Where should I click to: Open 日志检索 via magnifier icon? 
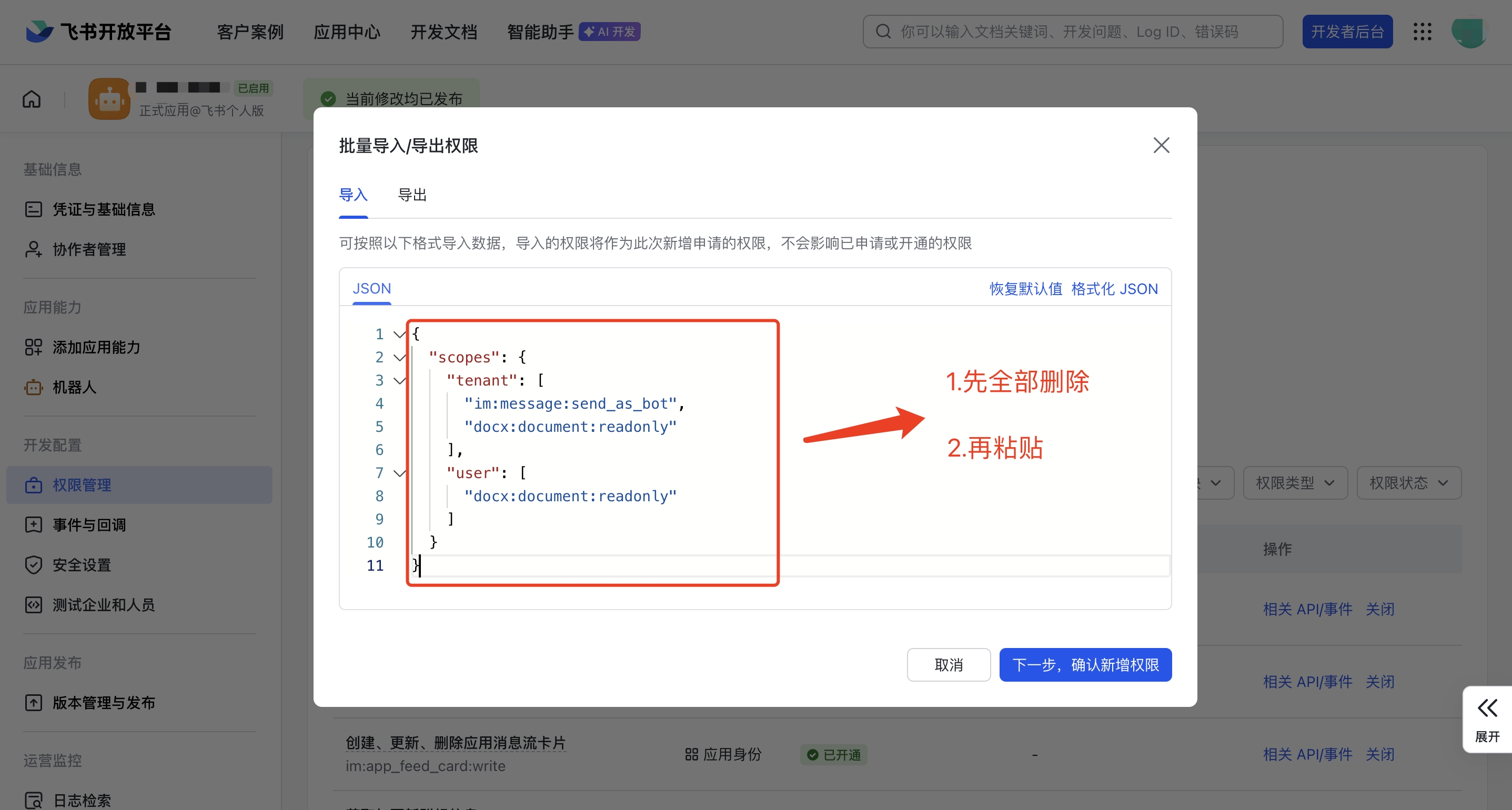tap(34, 800)
